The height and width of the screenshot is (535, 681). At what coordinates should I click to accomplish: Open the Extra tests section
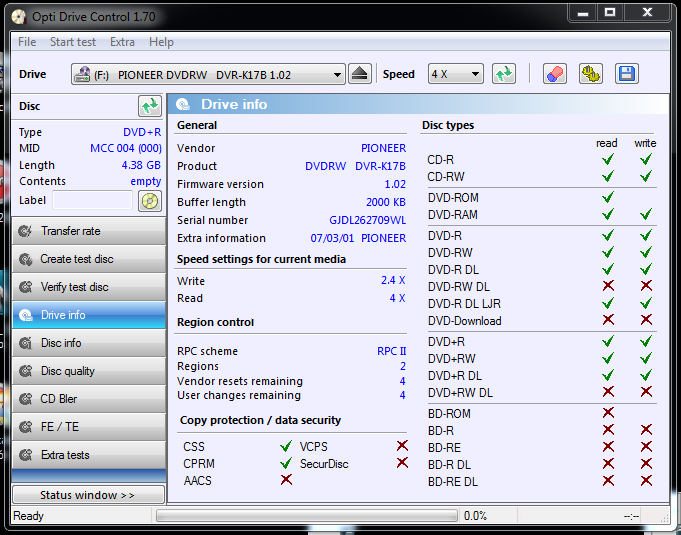click(89, 455)
